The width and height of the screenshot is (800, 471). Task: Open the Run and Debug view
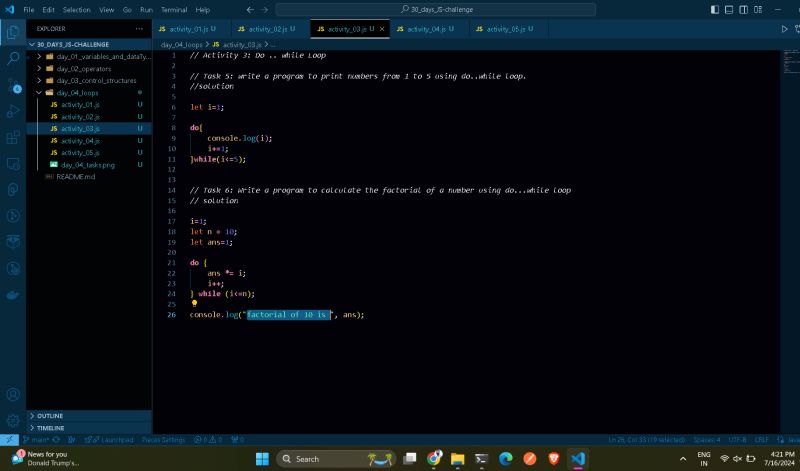point(13,111)
